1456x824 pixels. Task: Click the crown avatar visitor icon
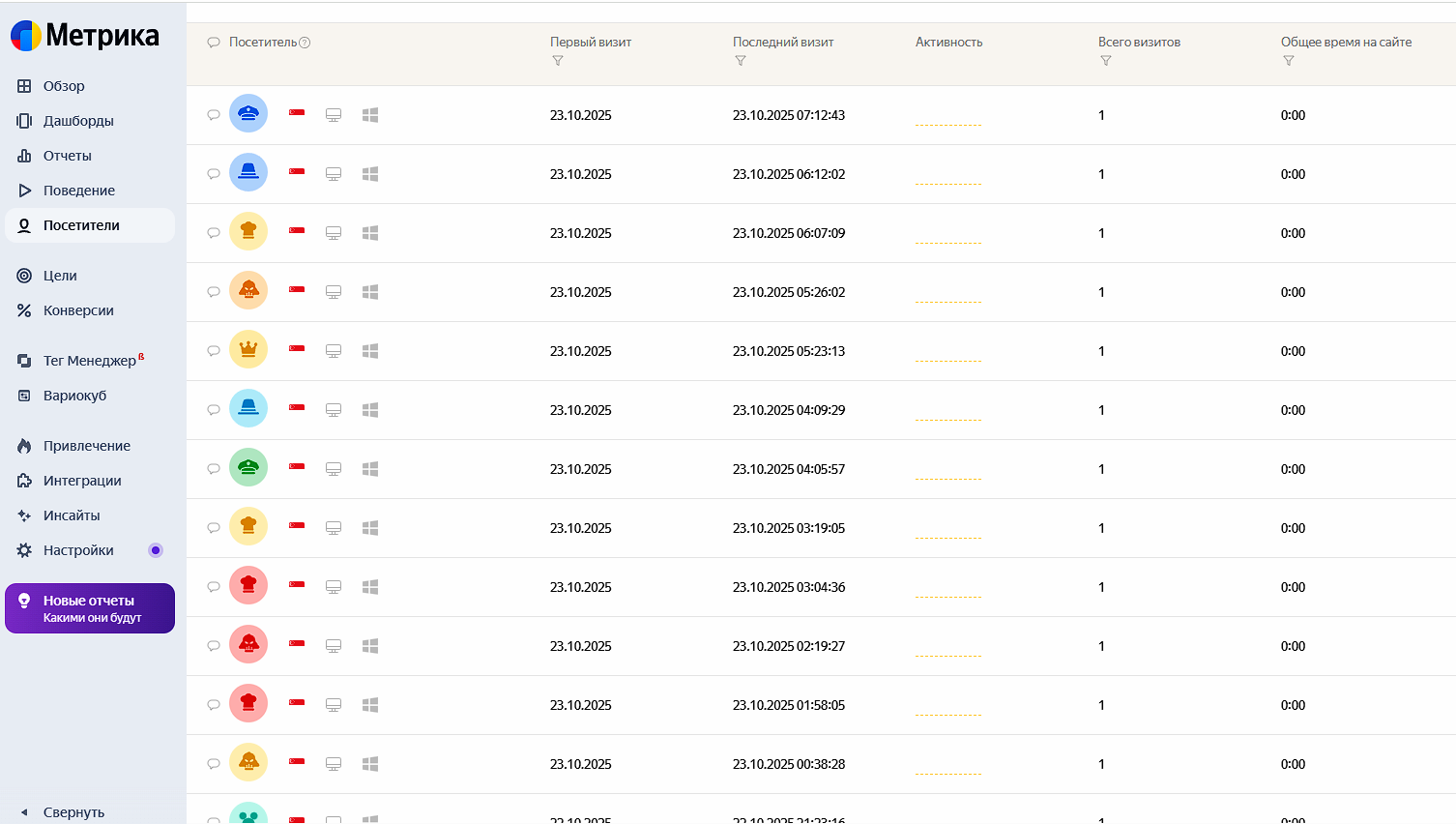tap(248, 350)
